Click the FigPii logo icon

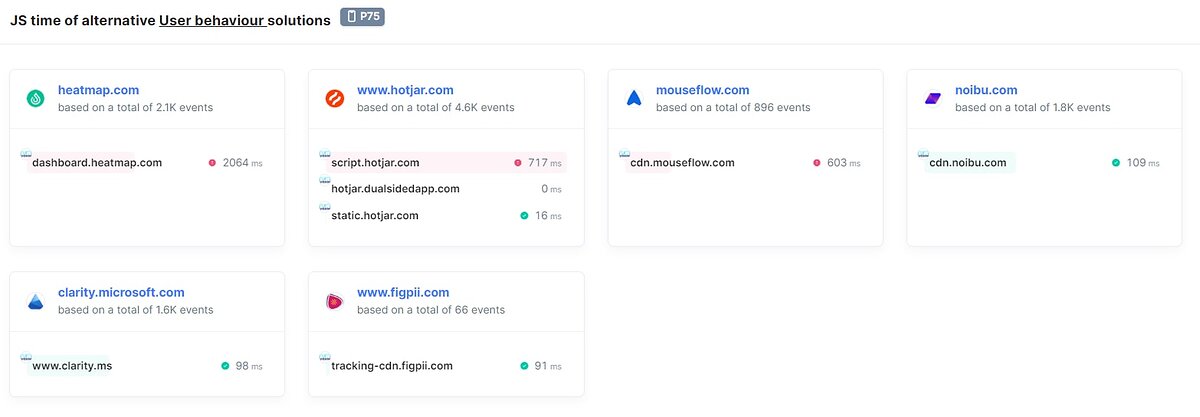(x=335, y=301)
